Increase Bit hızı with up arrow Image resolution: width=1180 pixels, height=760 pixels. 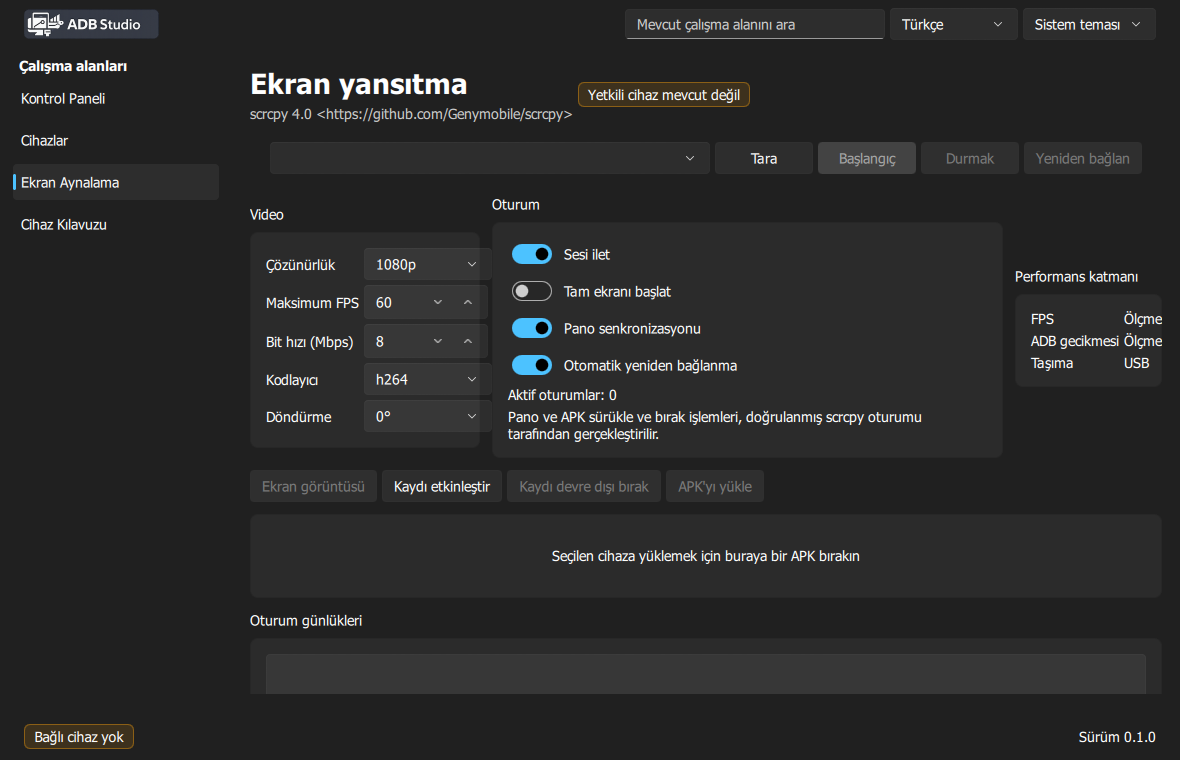(468, 342)
